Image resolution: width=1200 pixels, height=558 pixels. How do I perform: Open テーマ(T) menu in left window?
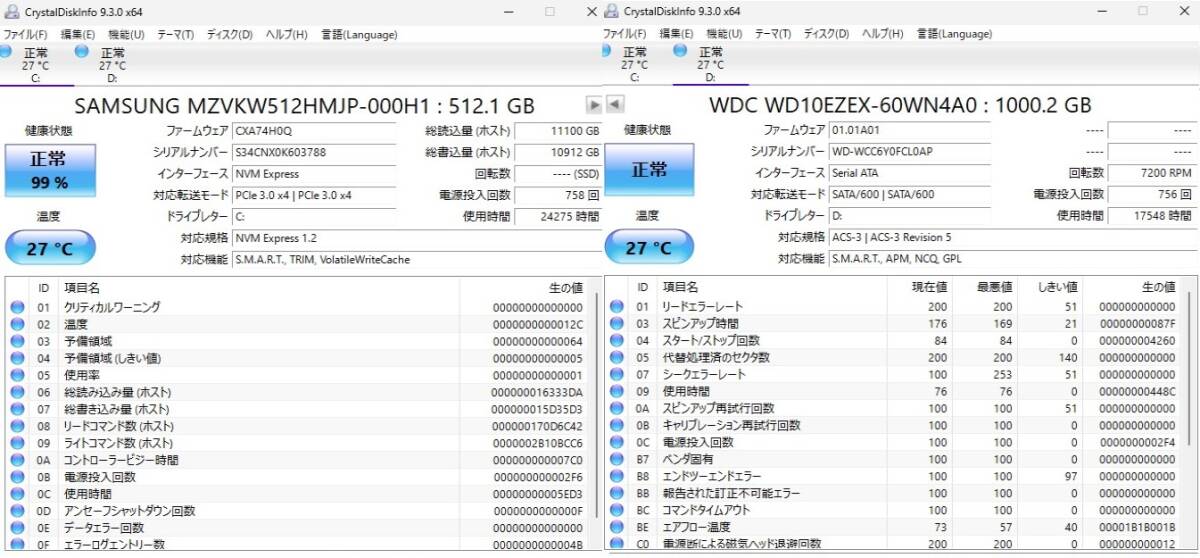coord(174,34)
